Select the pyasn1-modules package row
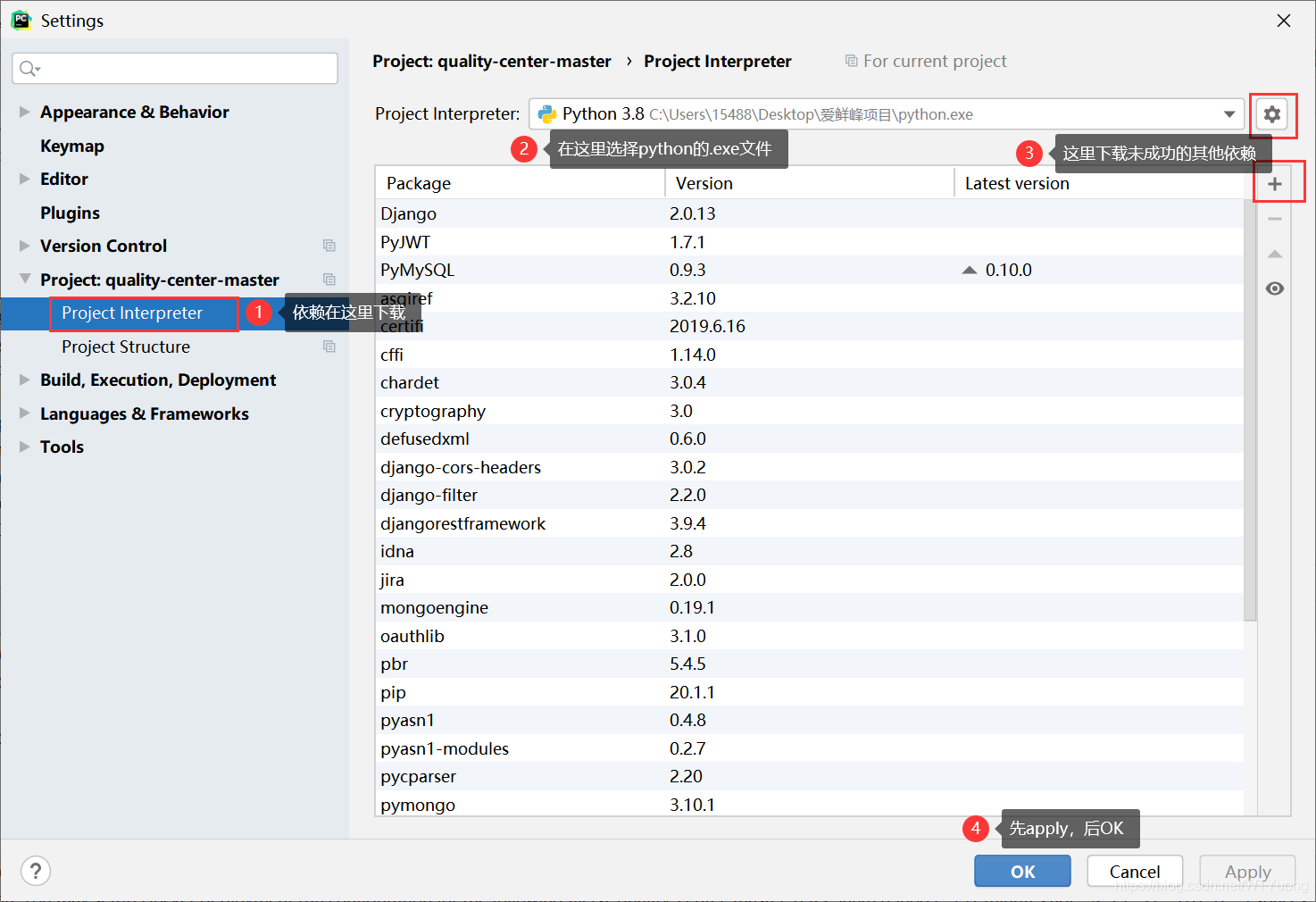 click(810, 748)
